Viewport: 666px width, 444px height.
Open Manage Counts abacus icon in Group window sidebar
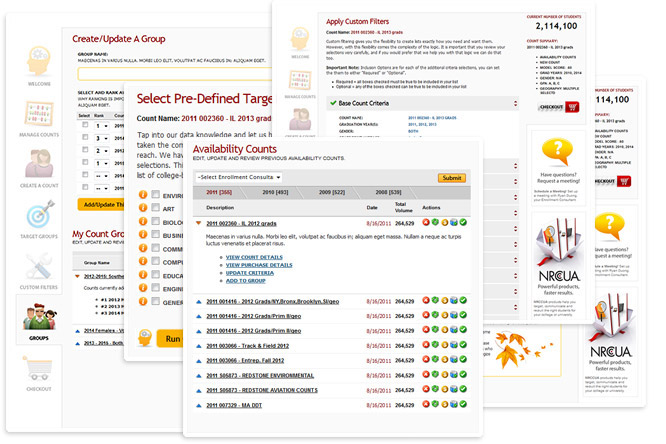[x=39, y=114]
